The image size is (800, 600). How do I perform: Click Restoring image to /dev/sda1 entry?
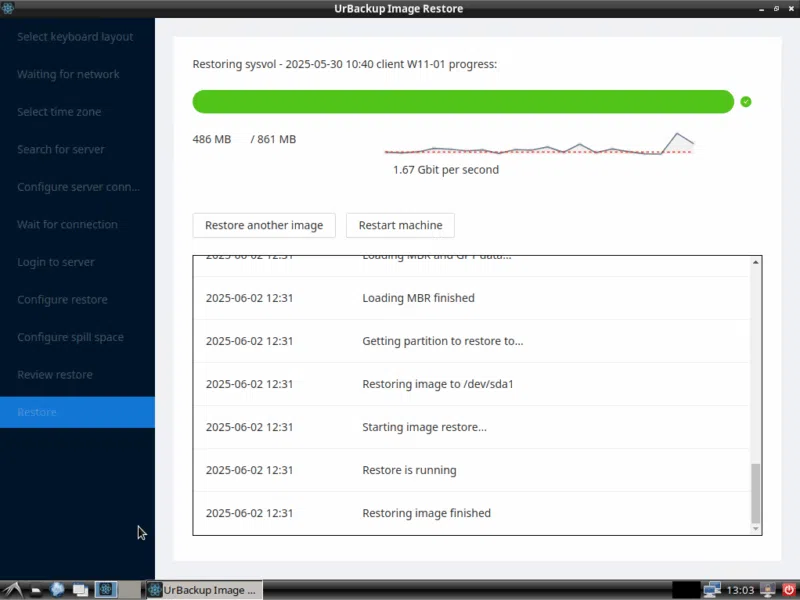pos(471,384)
